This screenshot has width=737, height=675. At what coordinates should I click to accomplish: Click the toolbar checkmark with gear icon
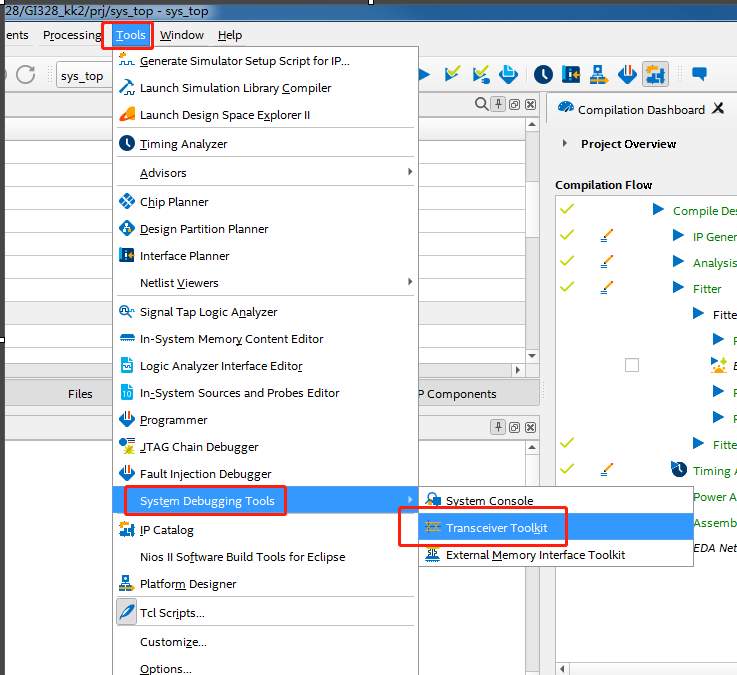(480, 74)
